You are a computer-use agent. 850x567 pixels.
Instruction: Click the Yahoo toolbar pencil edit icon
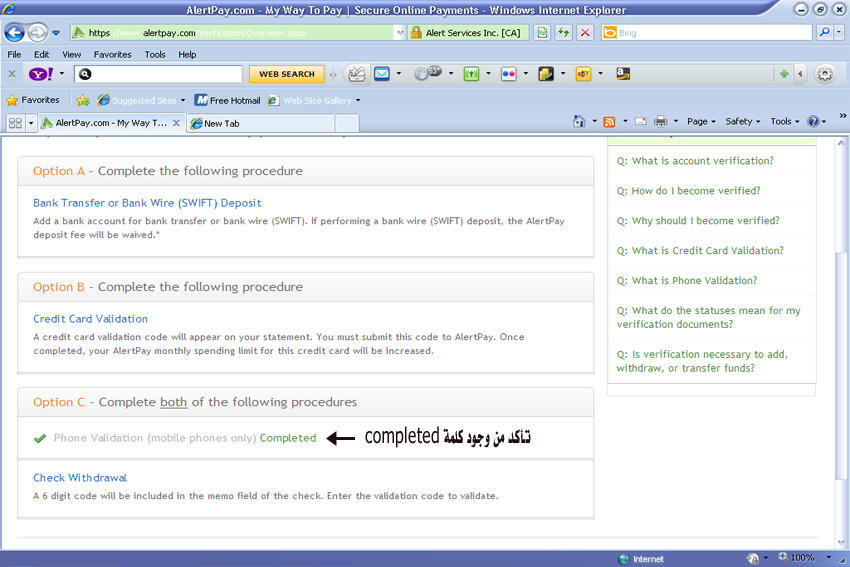(356, 74)
